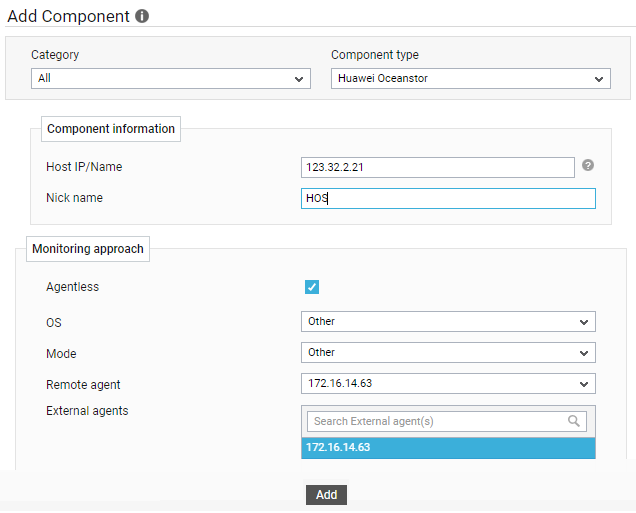
Task: Focus the Search External agent(s) box
Action: pos(447,421)
